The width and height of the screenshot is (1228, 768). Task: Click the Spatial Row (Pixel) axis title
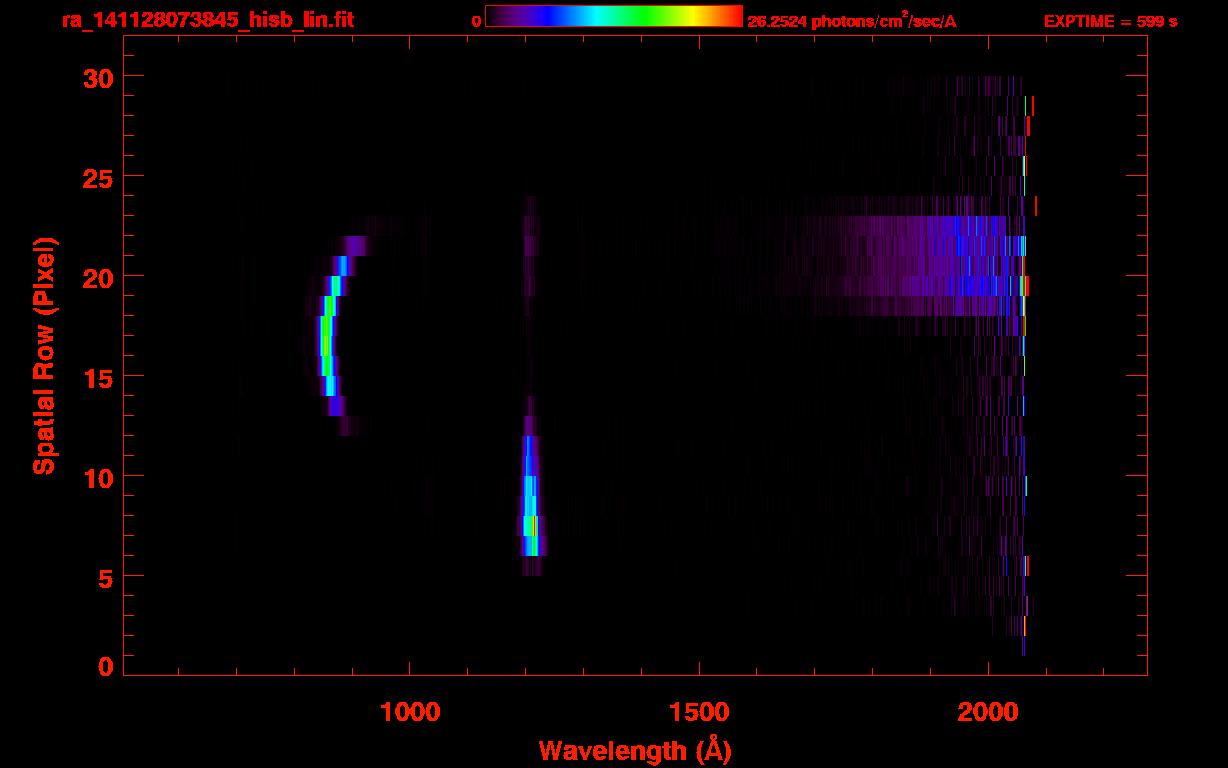[x=44, y=355]
